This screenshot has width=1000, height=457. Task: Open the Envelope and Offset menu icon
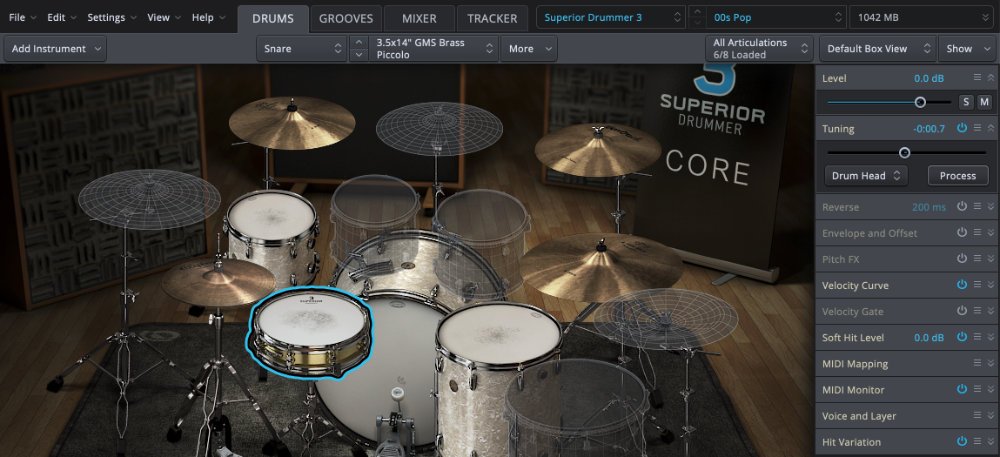(977, 233)
